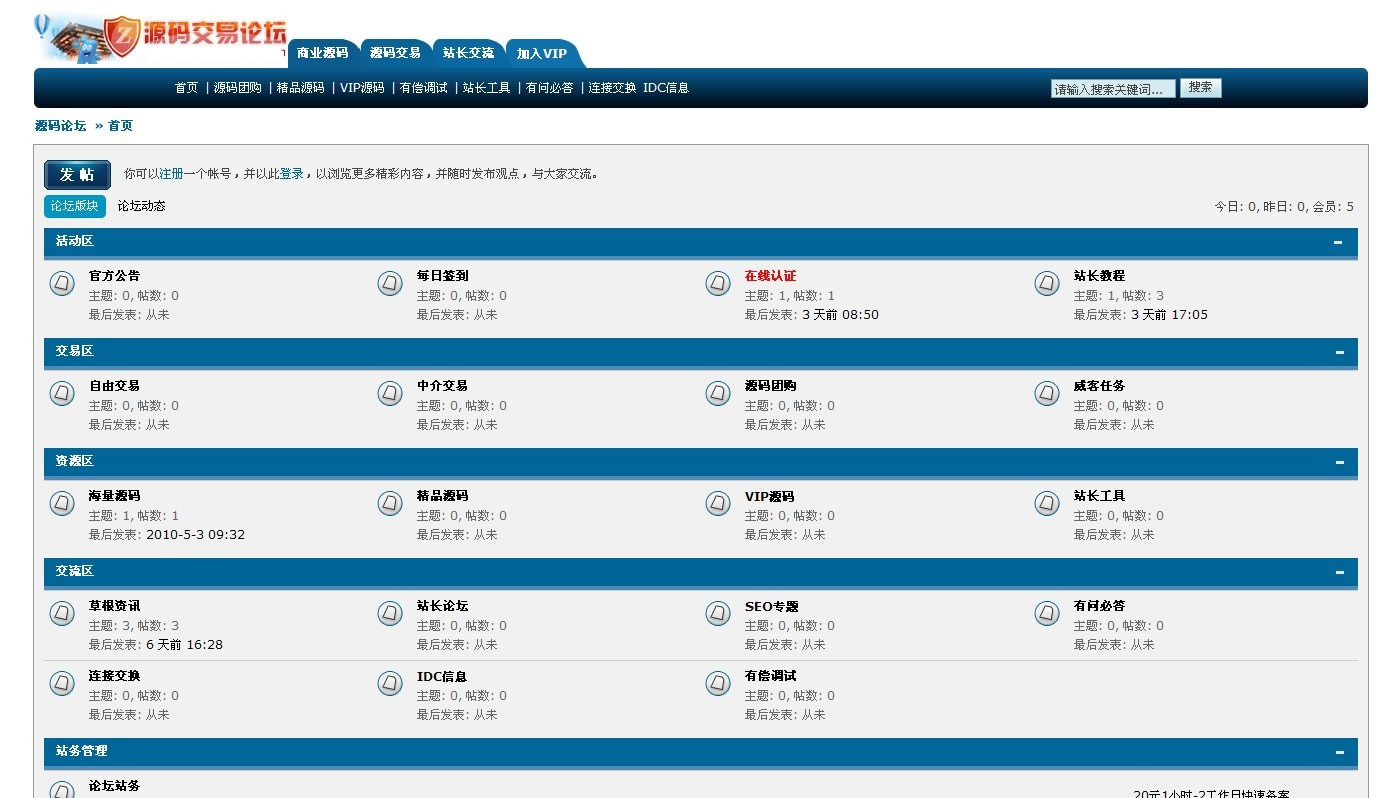Click the forum icon beside 威客任务
Image resolution: width=1384 pixels, height=798 pixels.
click(1047, 394)
